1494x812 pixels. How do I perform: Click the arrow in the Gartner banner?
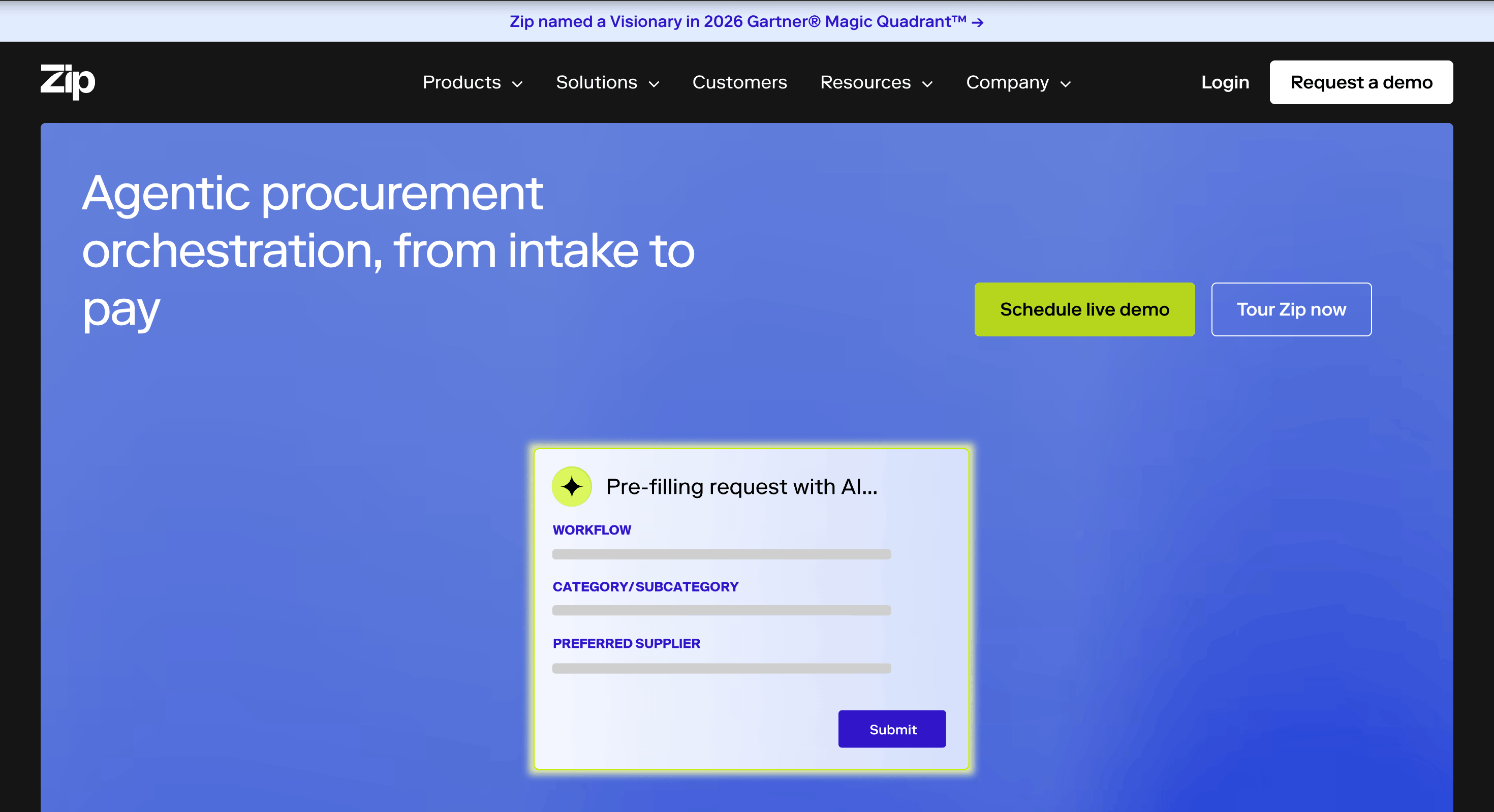click(977, 21)
